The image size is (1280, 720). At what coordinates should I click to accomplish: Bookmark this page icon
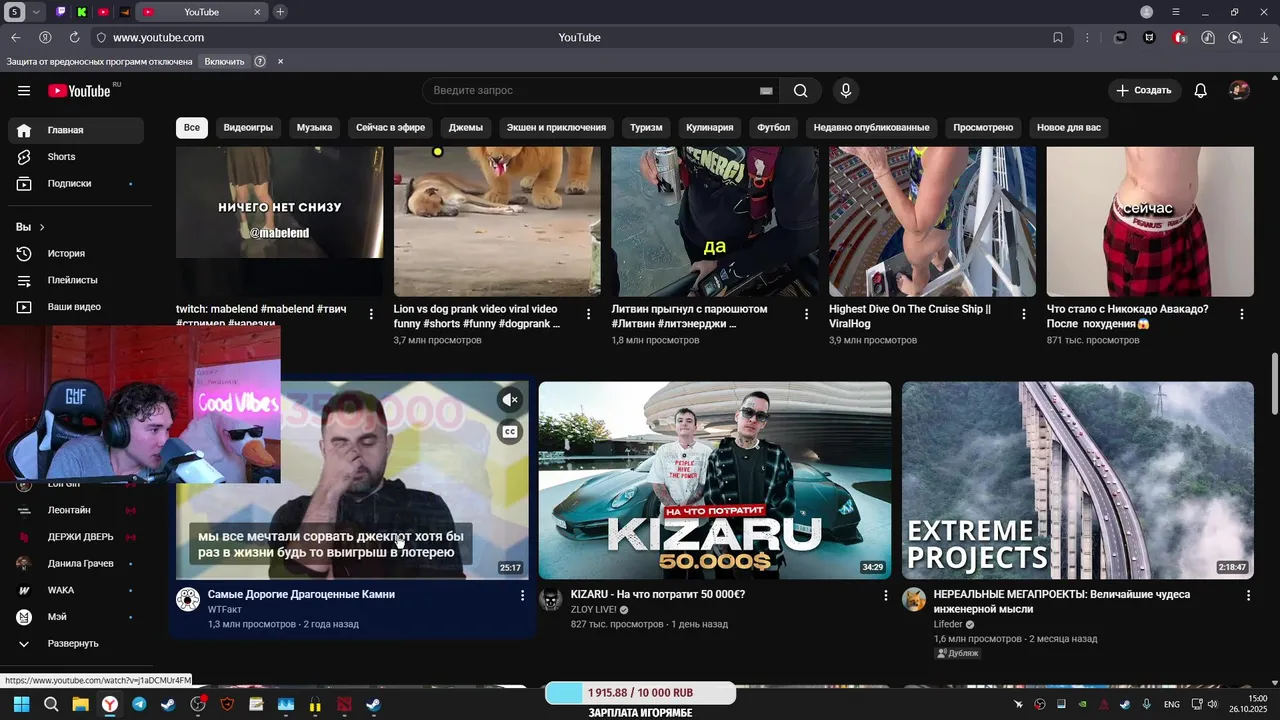click(1058, 37)
